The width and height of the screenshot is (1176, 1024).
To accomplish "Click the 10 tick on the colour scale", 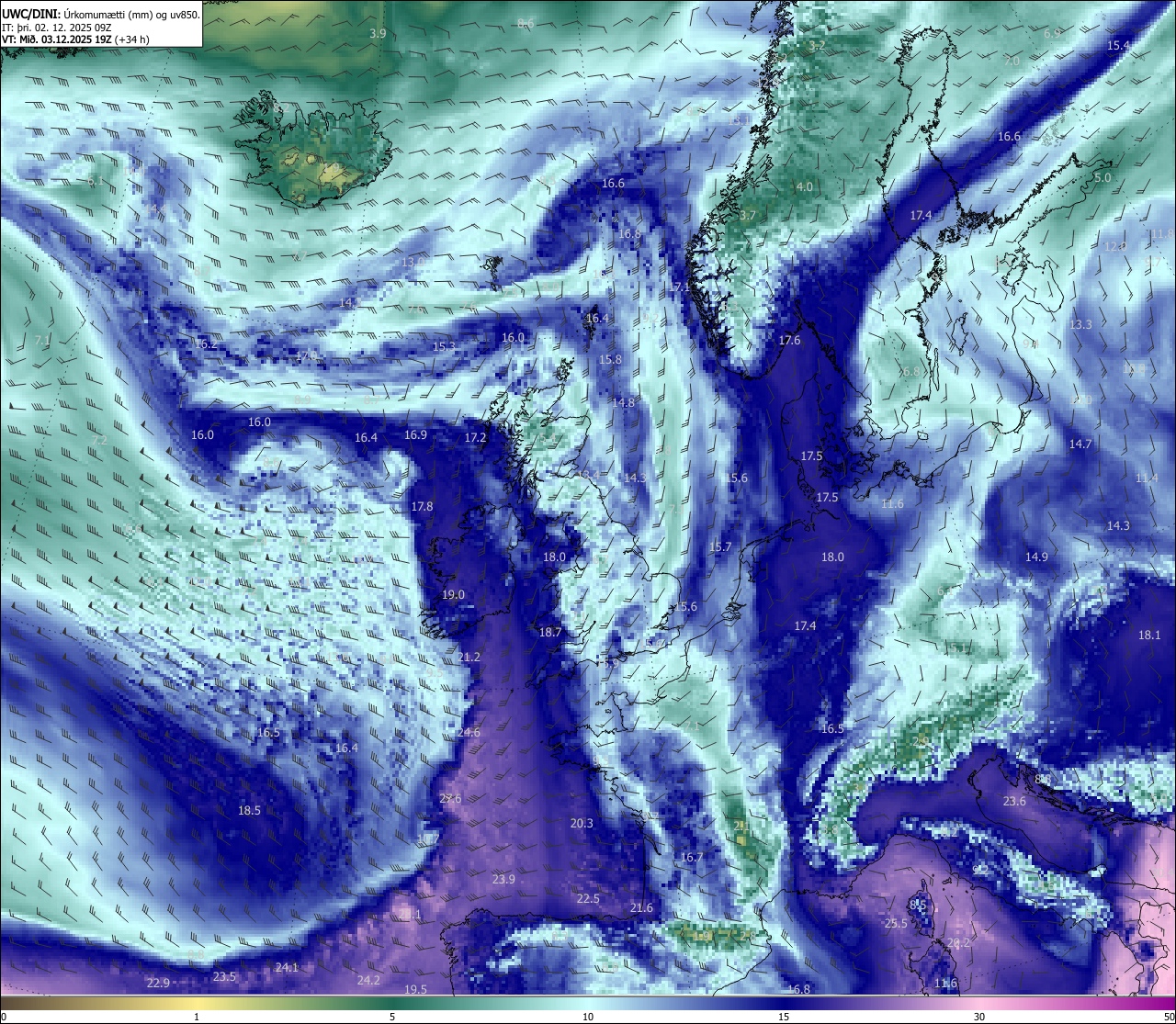I will (588, 1017).
